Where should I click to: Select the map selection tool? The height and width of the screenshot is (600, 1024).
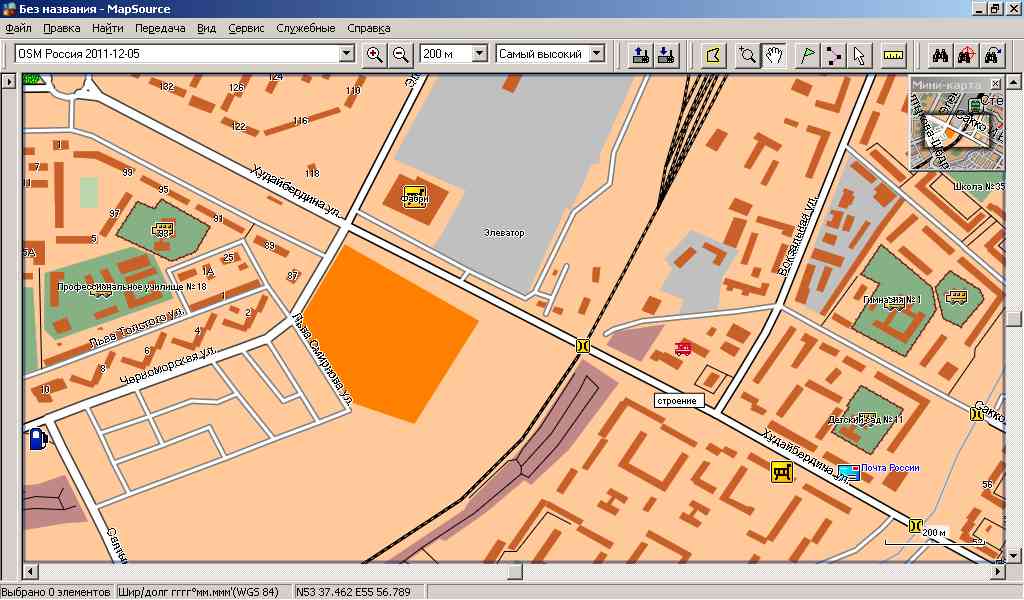tap(713, 54)
